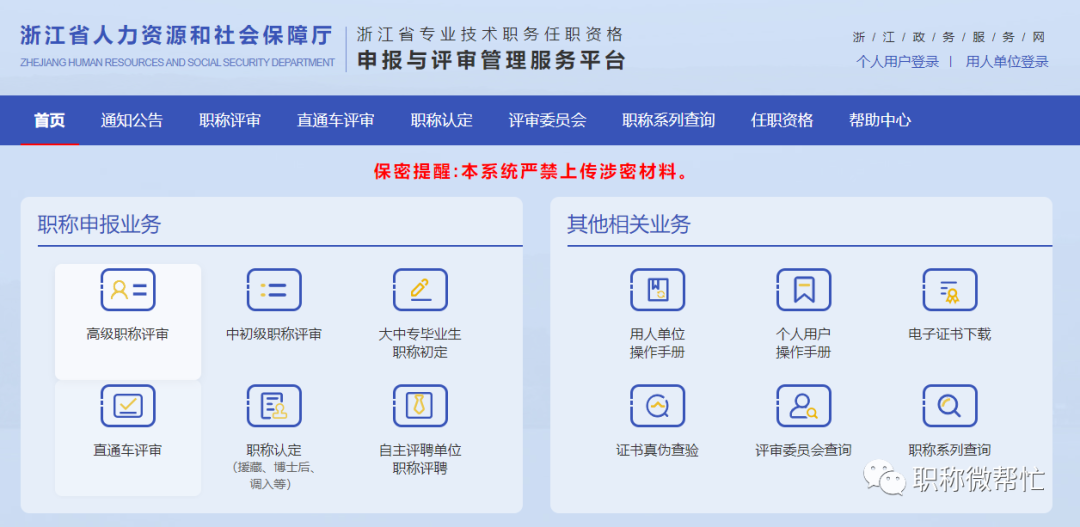Click the 职称申报业务 section heading
1080x527 pixels.
99,225
